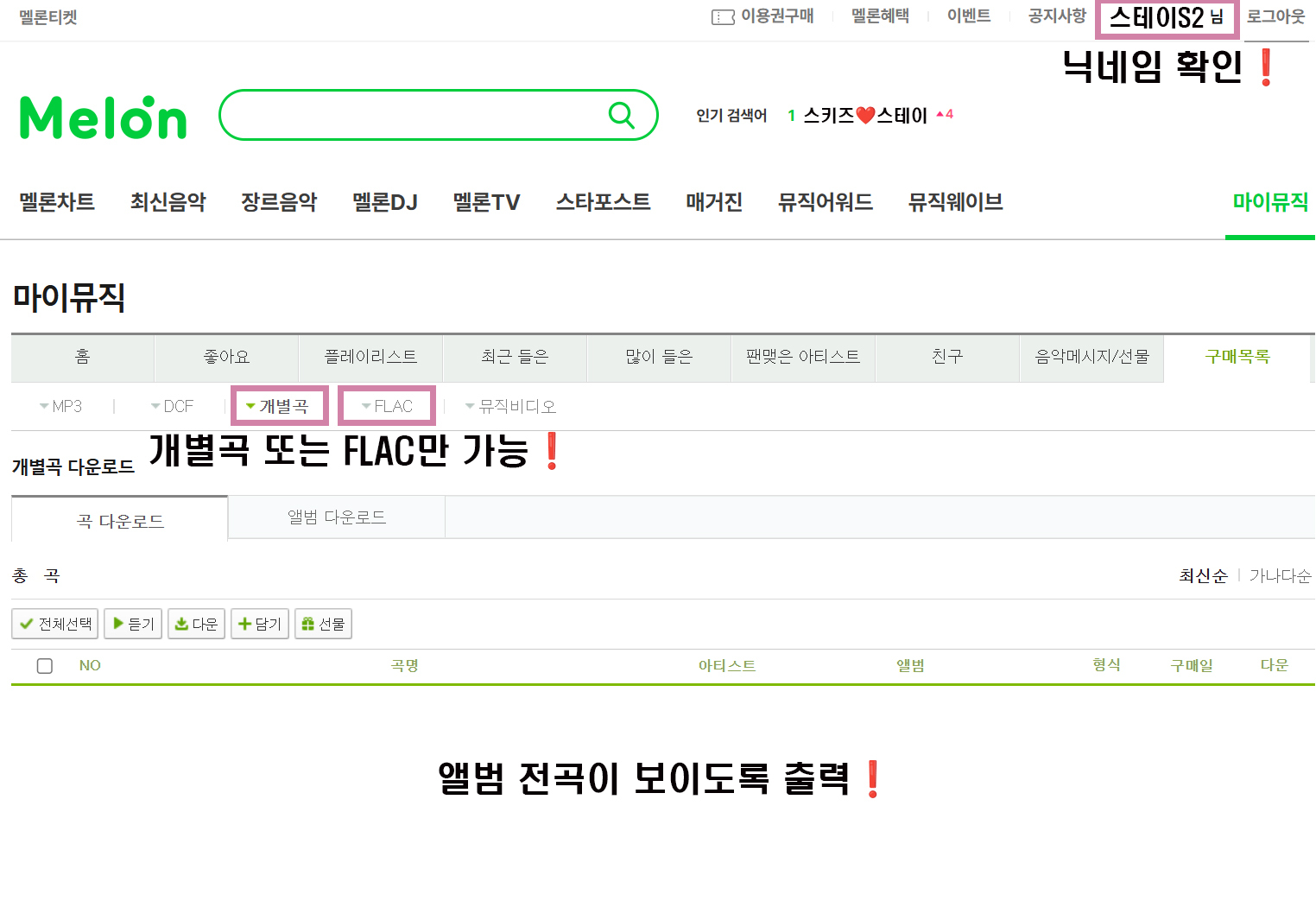Open the 멜론차트 menu

pyautogui.click(x=57, y=202)
